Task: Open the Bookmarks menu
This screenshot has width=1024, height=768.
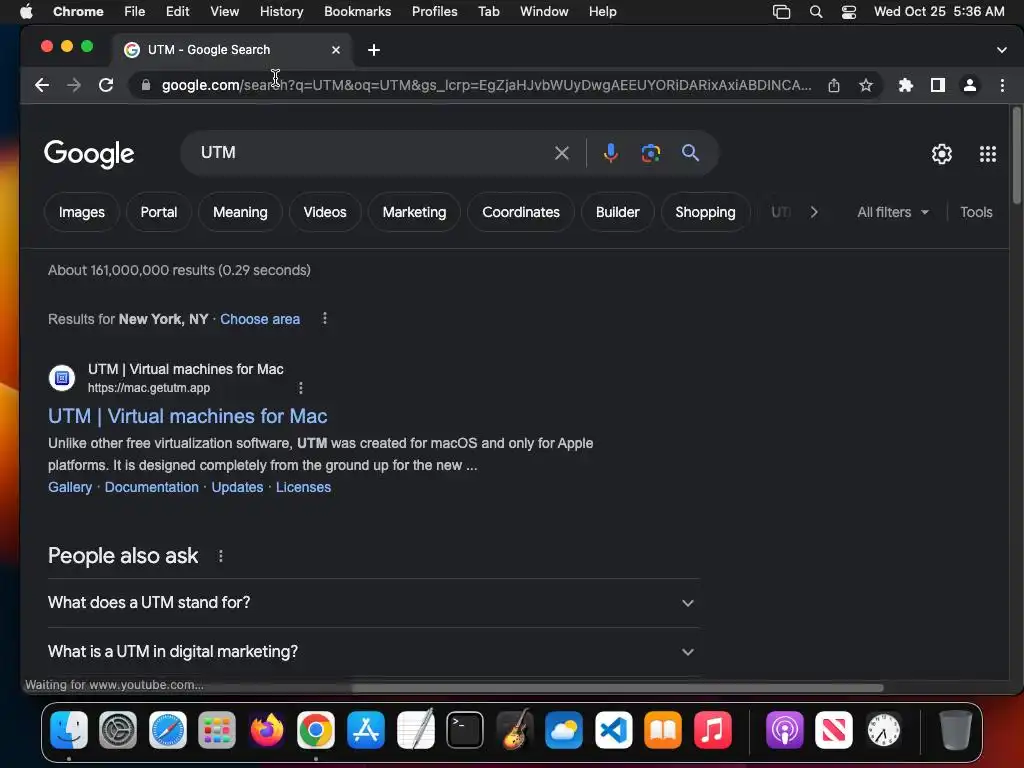Action: pyautogui.click(x=357, y=12)
